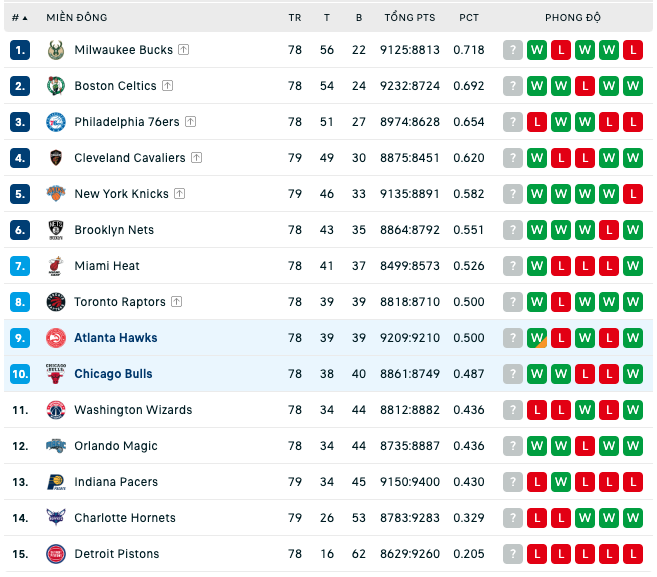Sort standings by PCT column header

pyautogui.click(x=469, y=18)
